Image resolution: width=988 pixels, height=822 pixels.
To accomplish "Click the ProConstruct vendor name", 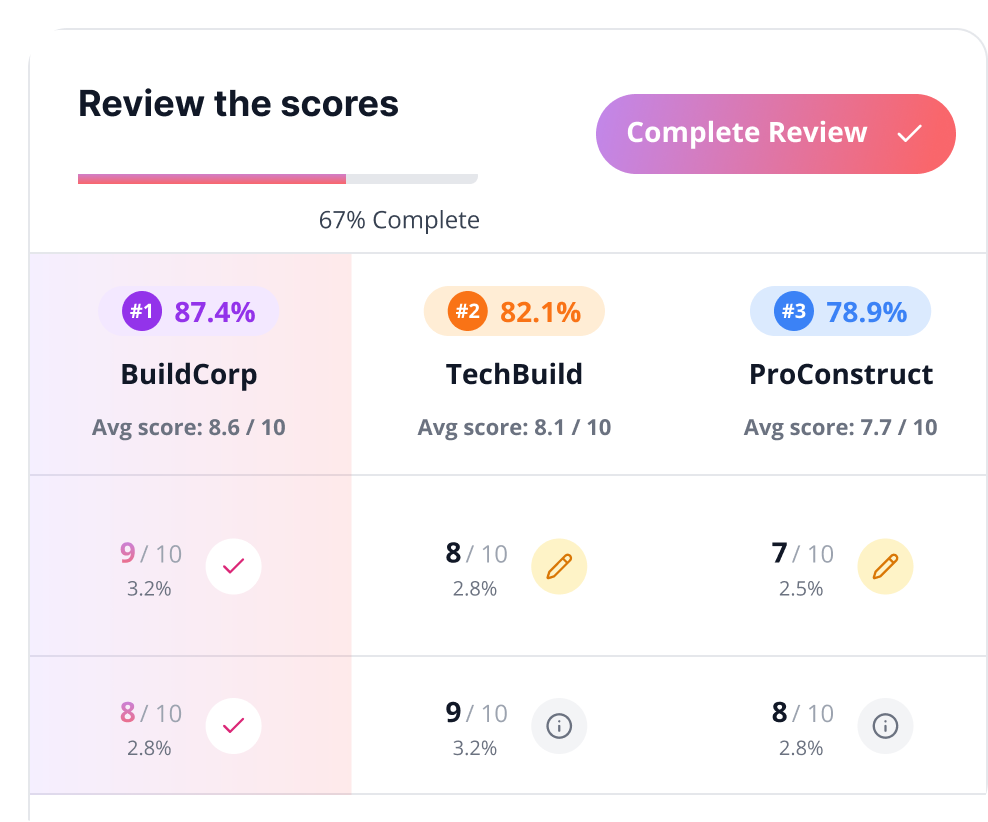I will click(x=841, y=374).
